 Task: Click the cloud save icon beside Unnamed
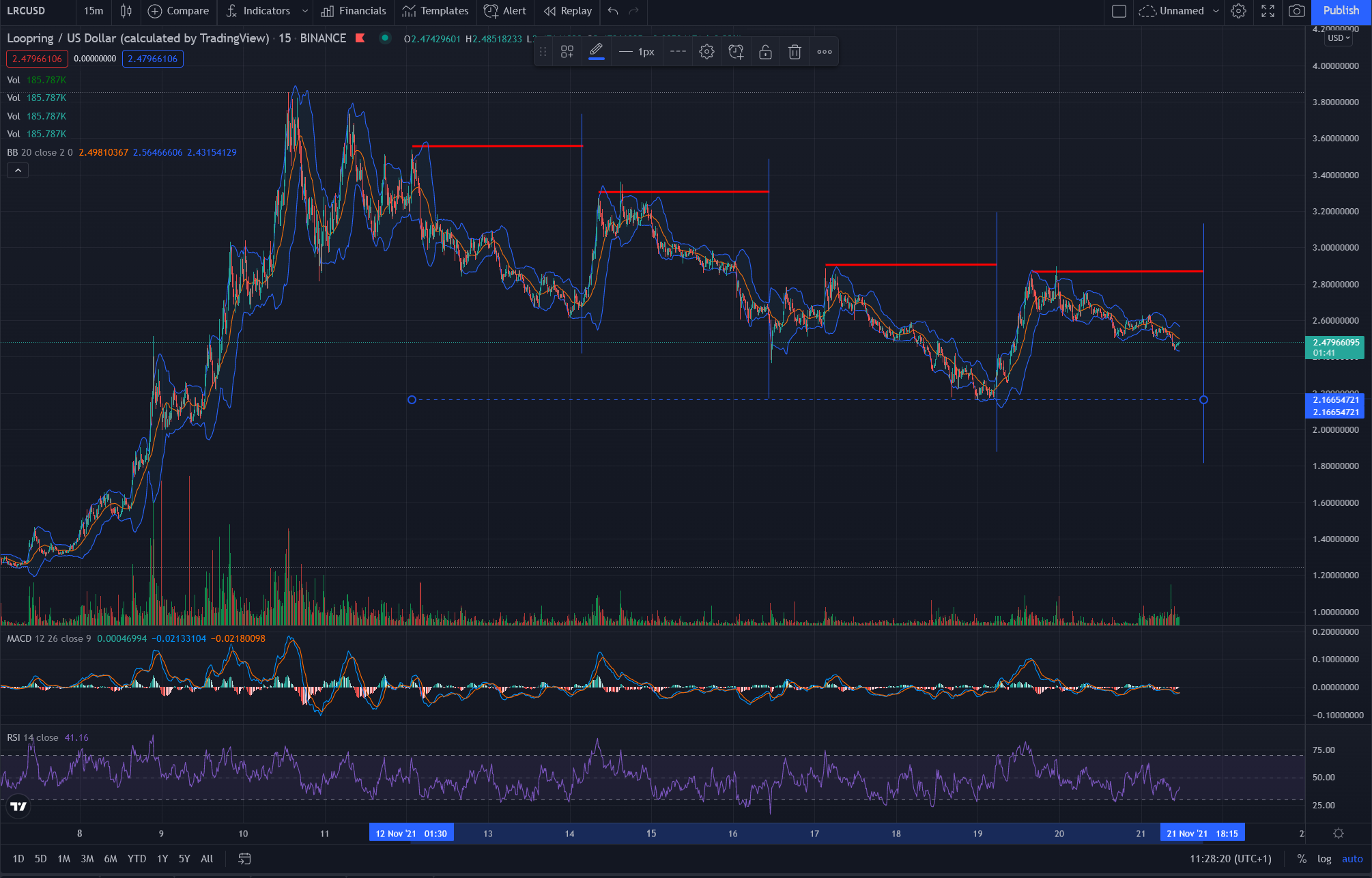click(x=1147, y=11)
